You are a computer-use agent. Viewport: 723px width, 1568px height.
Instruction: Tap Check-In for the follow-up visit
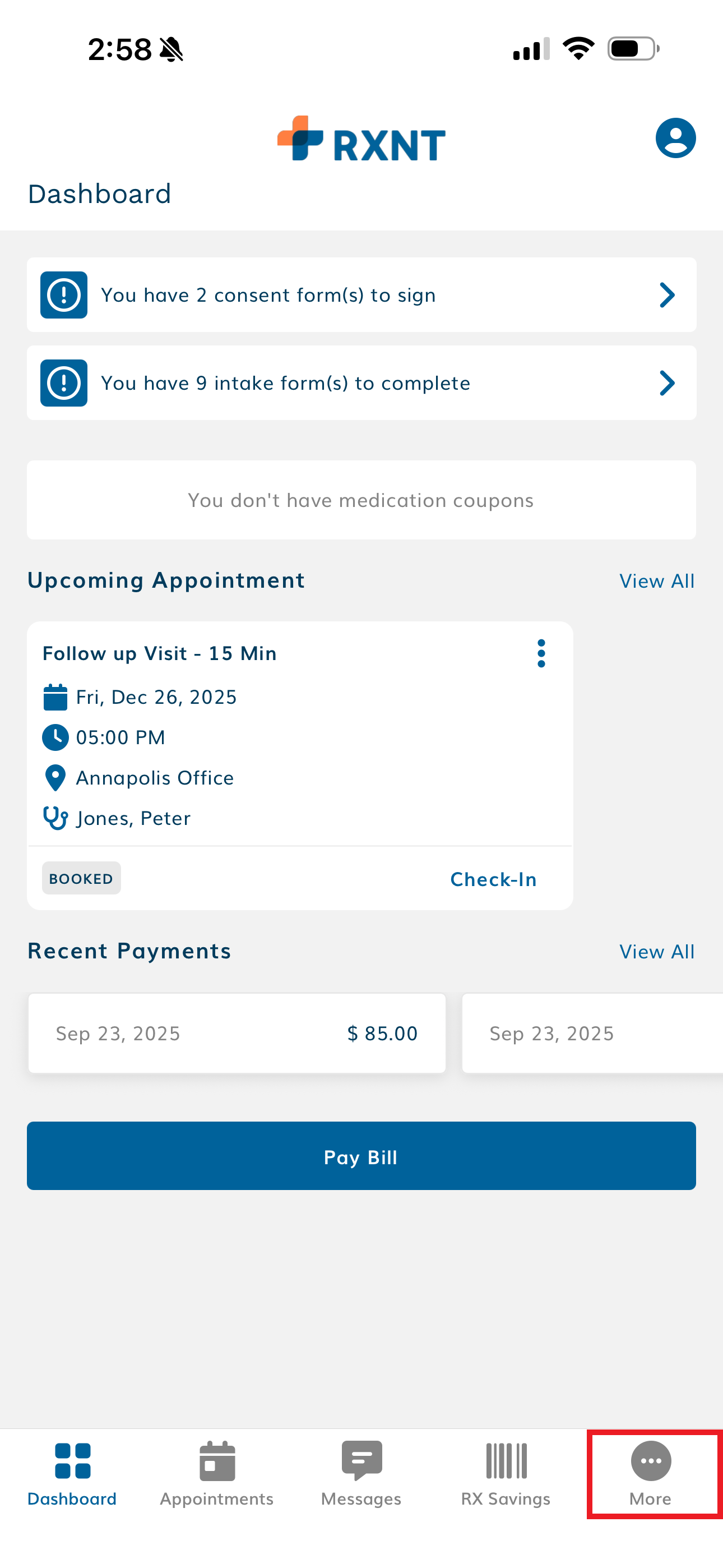[x=493, y=879]
